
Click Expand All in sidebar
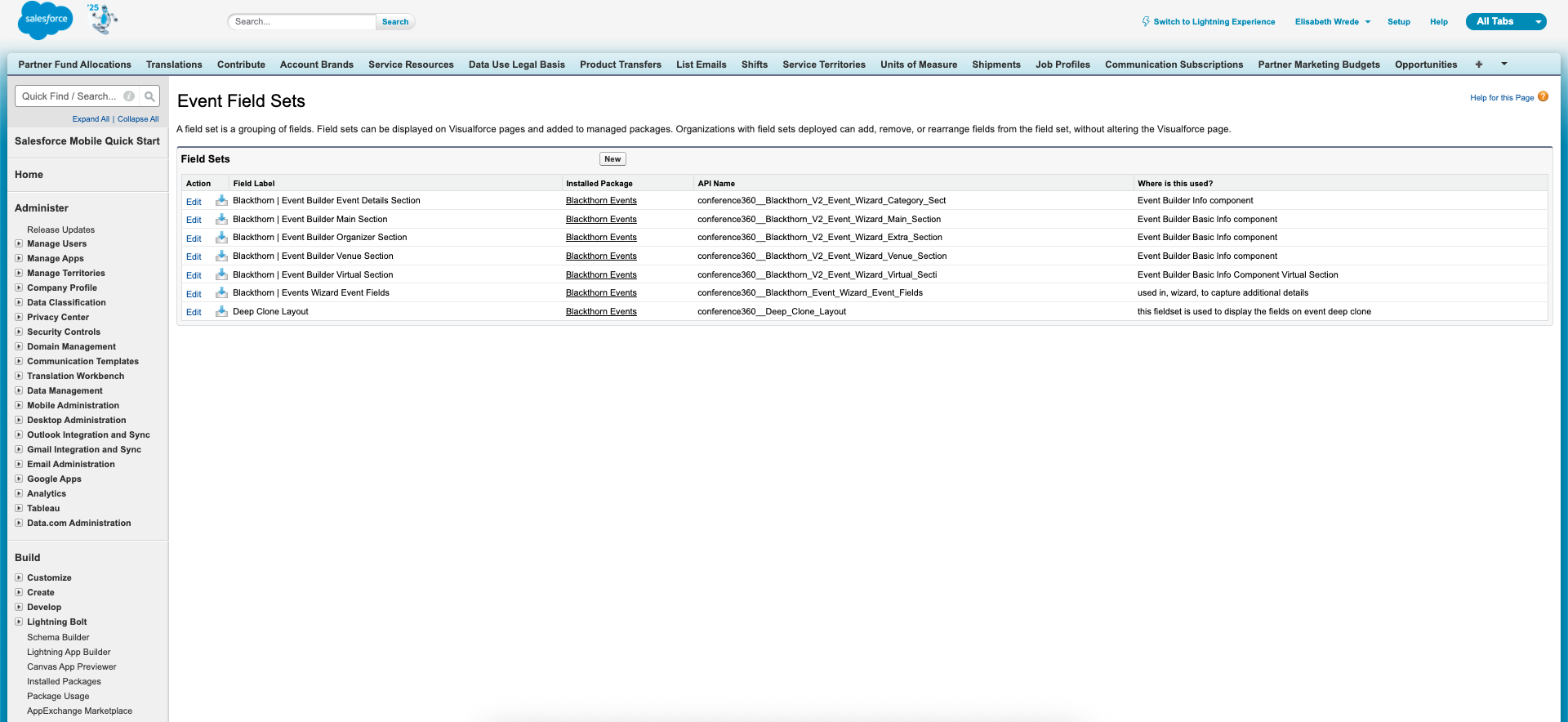[91, 119]
